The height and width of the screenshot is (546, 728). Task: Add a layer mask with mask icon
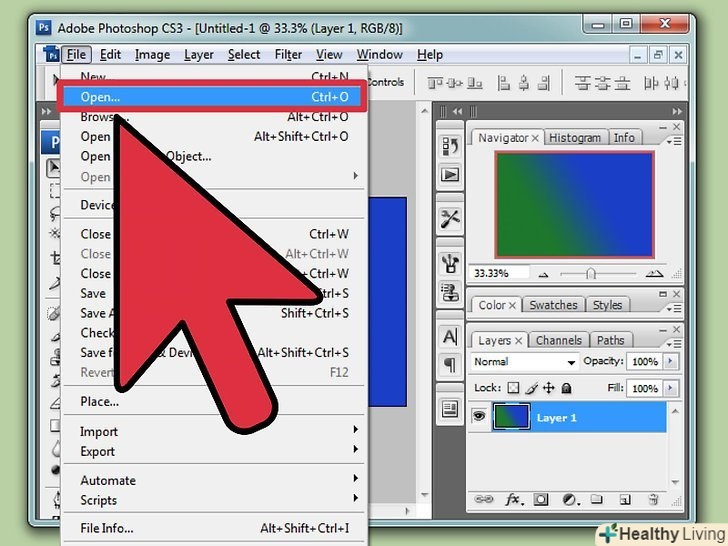[540, 500]
